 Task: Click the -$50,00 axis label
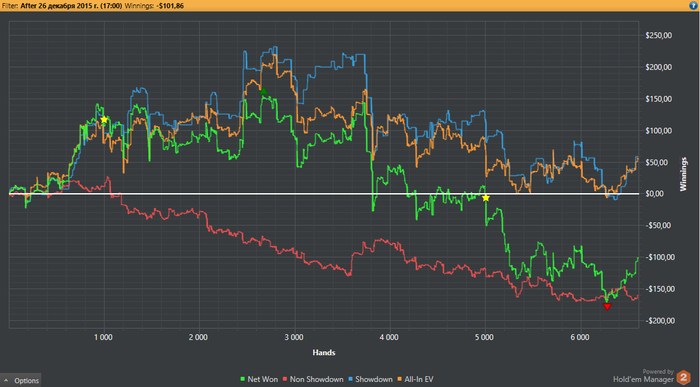(x=658, y=225)
